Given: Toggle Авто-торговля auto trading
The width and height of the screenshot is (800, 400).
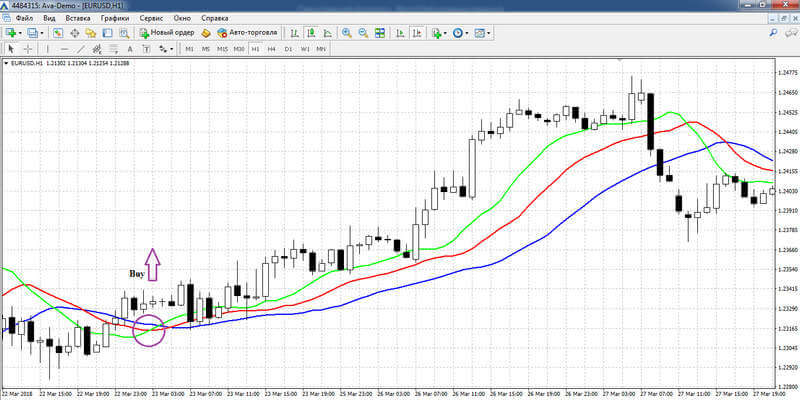Looking at the screenshot, I should click(247, 33).
